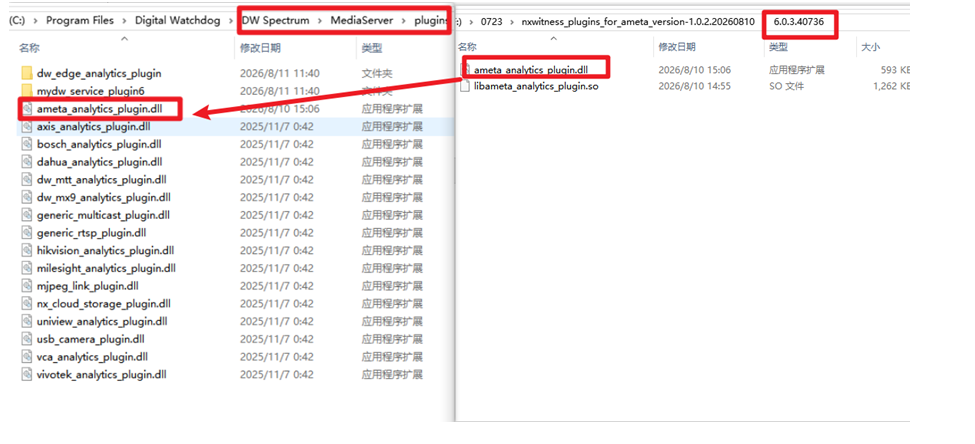Click the milesight_analytics_plugin.dll file icon
This screenshot has height=444, width=975.
tap(26, 269)
